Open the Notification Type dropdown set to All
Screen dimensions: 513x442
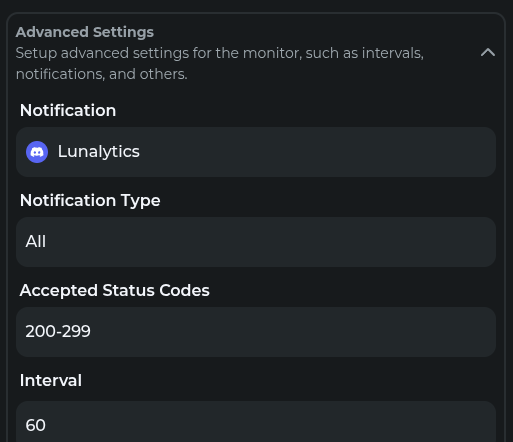[256, 242]
